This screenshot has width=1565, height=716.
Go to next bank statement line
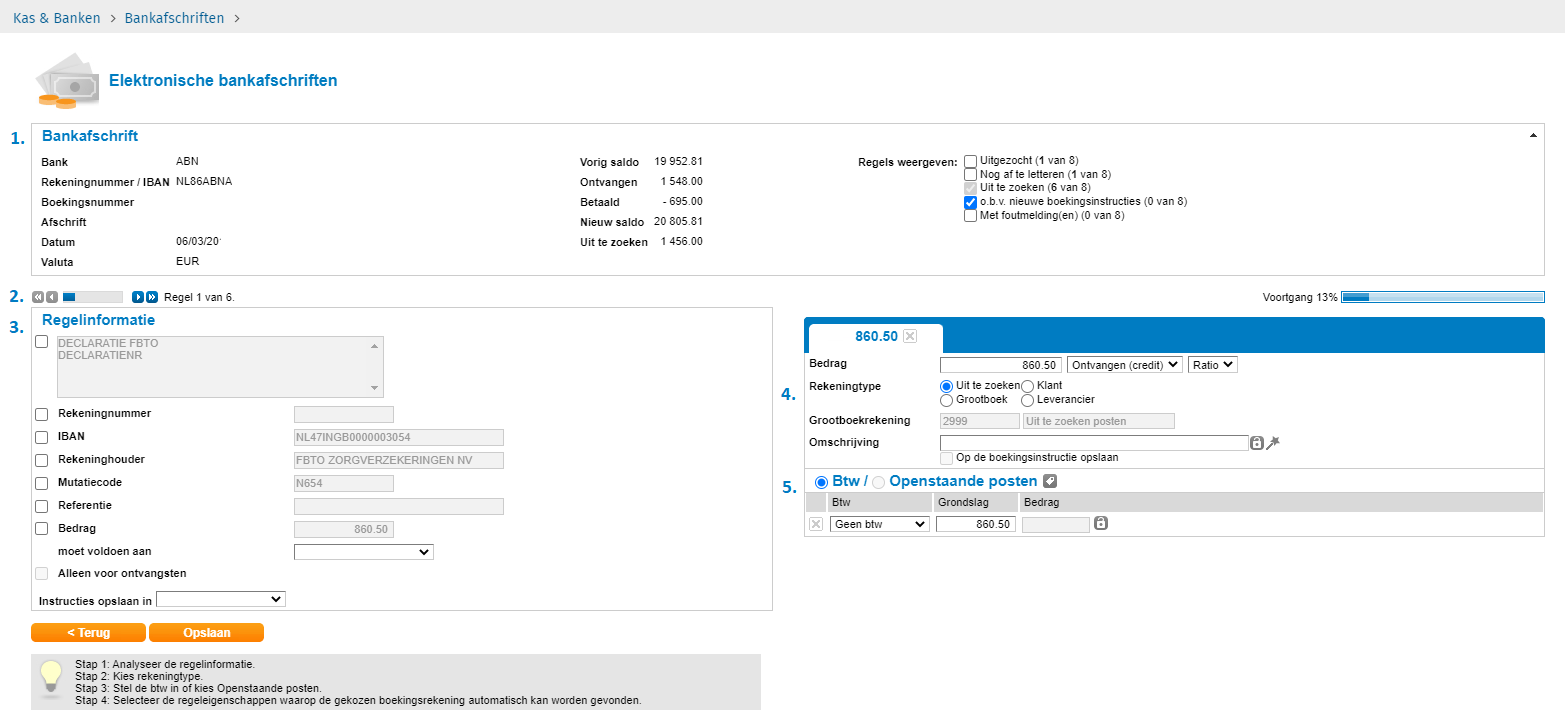tap(138, 297)
